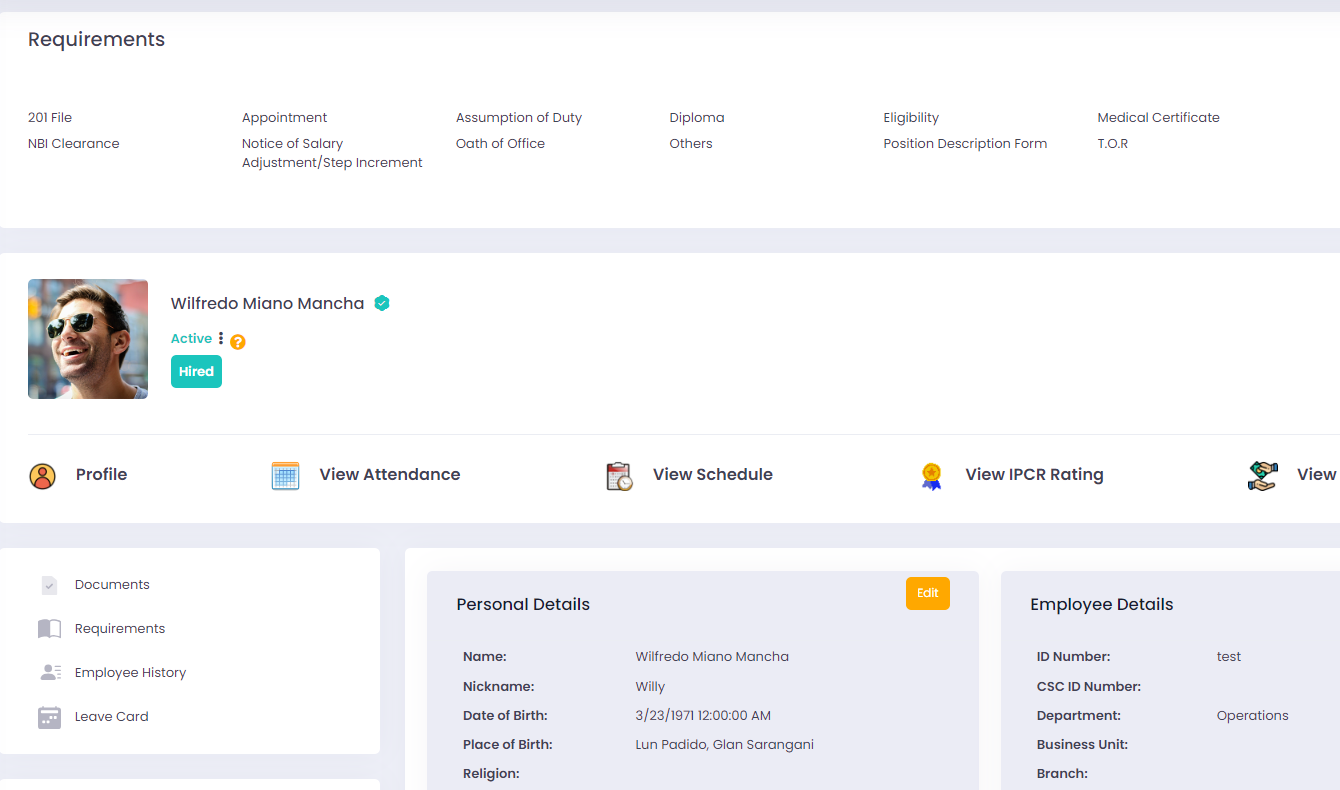Switch to View Attendance tab
1340x790 pixels.
tap(390, 475)
